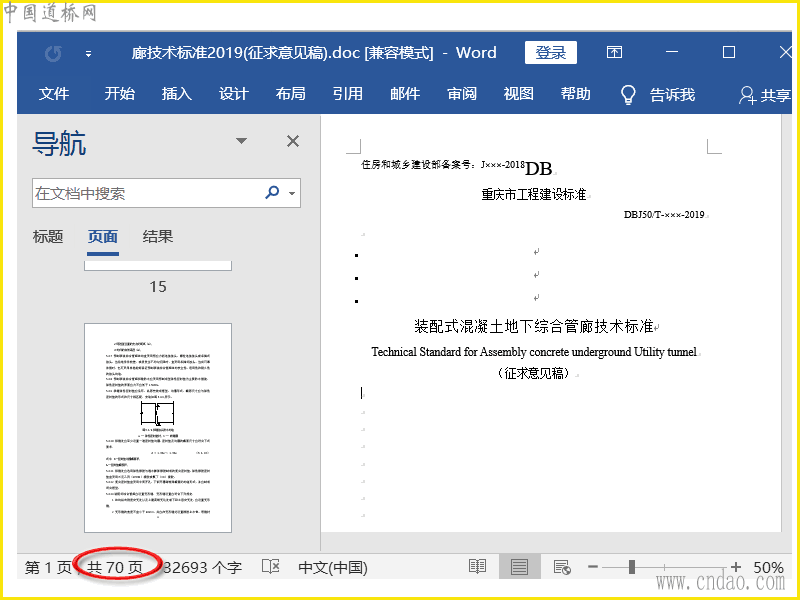The width and height of the screenshot is (800, 600).
Task: Click the magnifier search icon
Action: [x=272, y=192]
